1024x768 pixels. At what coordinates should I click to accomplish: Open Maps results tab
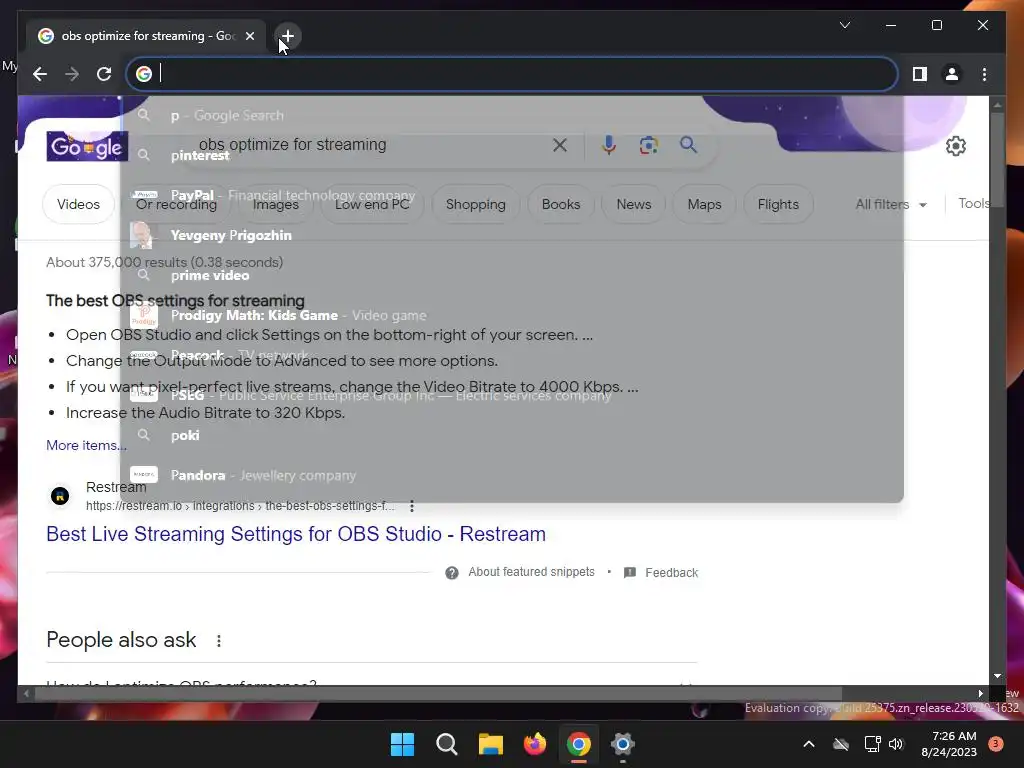tap(704, 204)
